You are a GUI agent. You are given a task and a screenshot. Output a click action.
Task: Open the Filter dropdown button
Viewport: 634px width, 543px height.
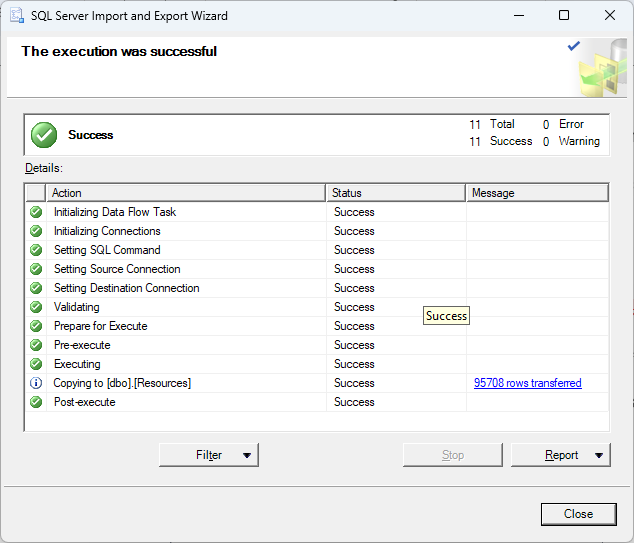pyautogui.click(x=209, y=455)
